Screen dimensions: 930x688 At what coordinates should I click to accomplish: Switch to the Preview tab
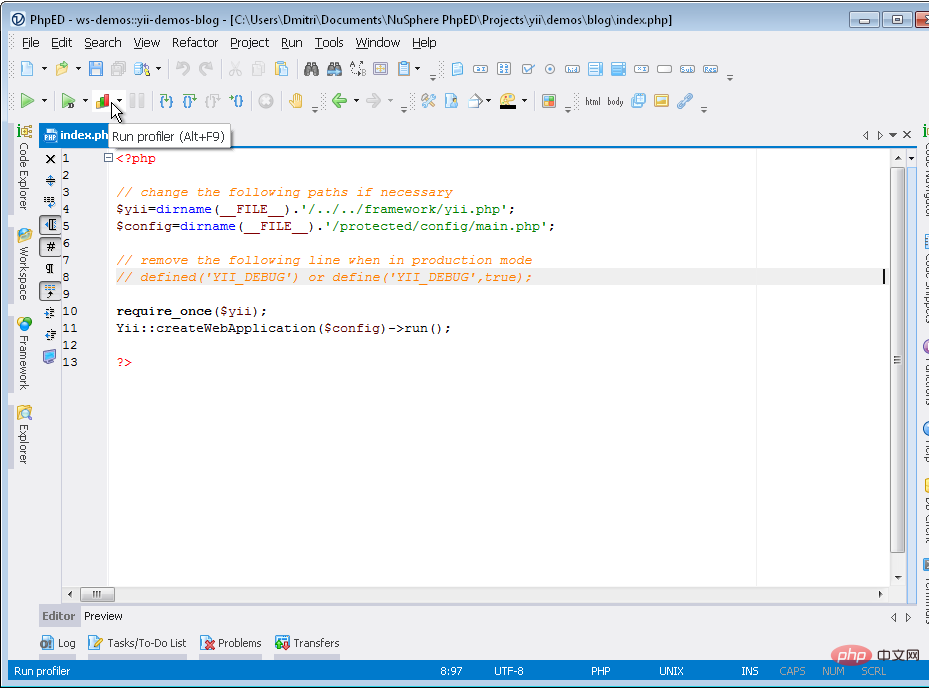(103, 616)
